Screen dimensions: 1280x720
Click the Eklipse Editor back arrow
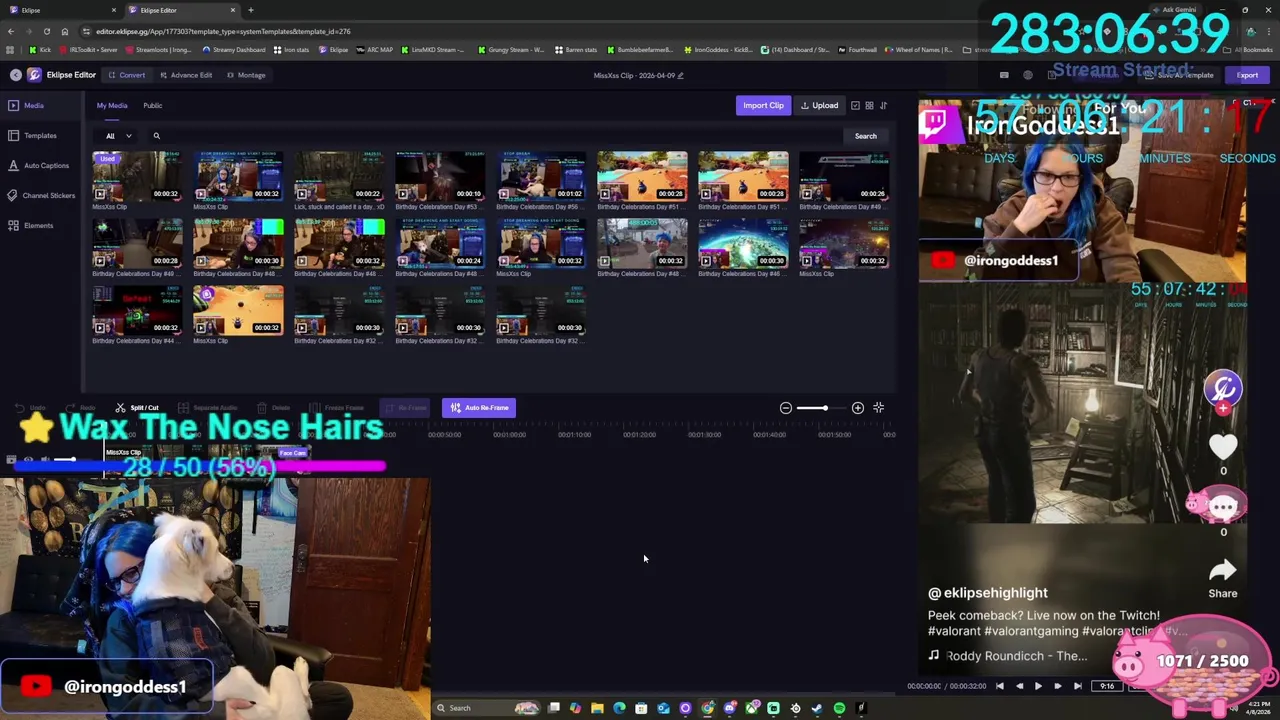pyautogui.click(x=15, y=75)
